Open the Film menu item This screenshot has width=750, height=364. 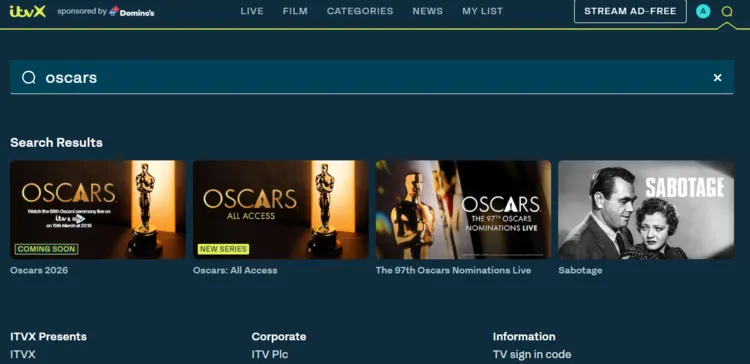(295, 11)
